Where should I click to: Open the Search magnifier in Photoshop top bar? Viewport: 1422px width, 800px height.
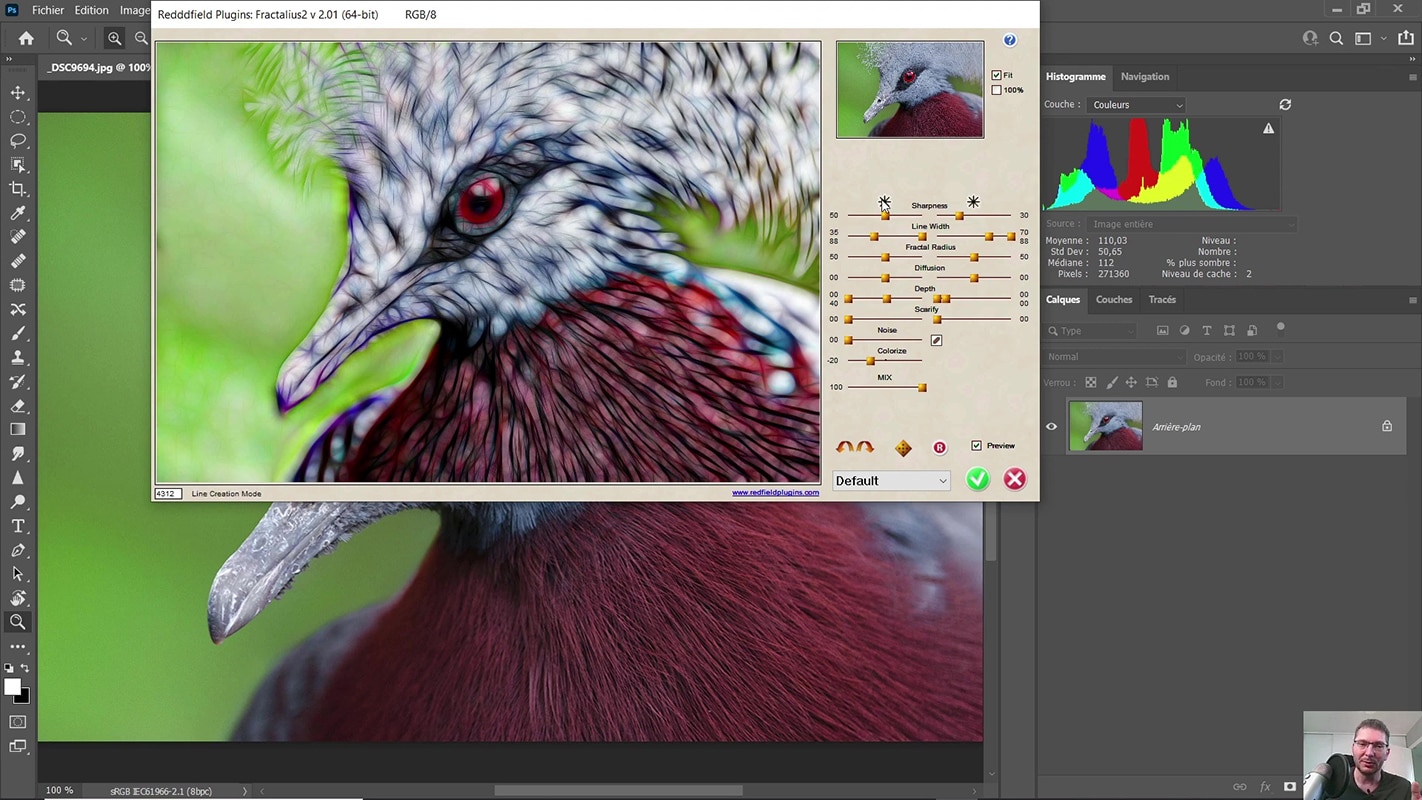(1336, 38)
